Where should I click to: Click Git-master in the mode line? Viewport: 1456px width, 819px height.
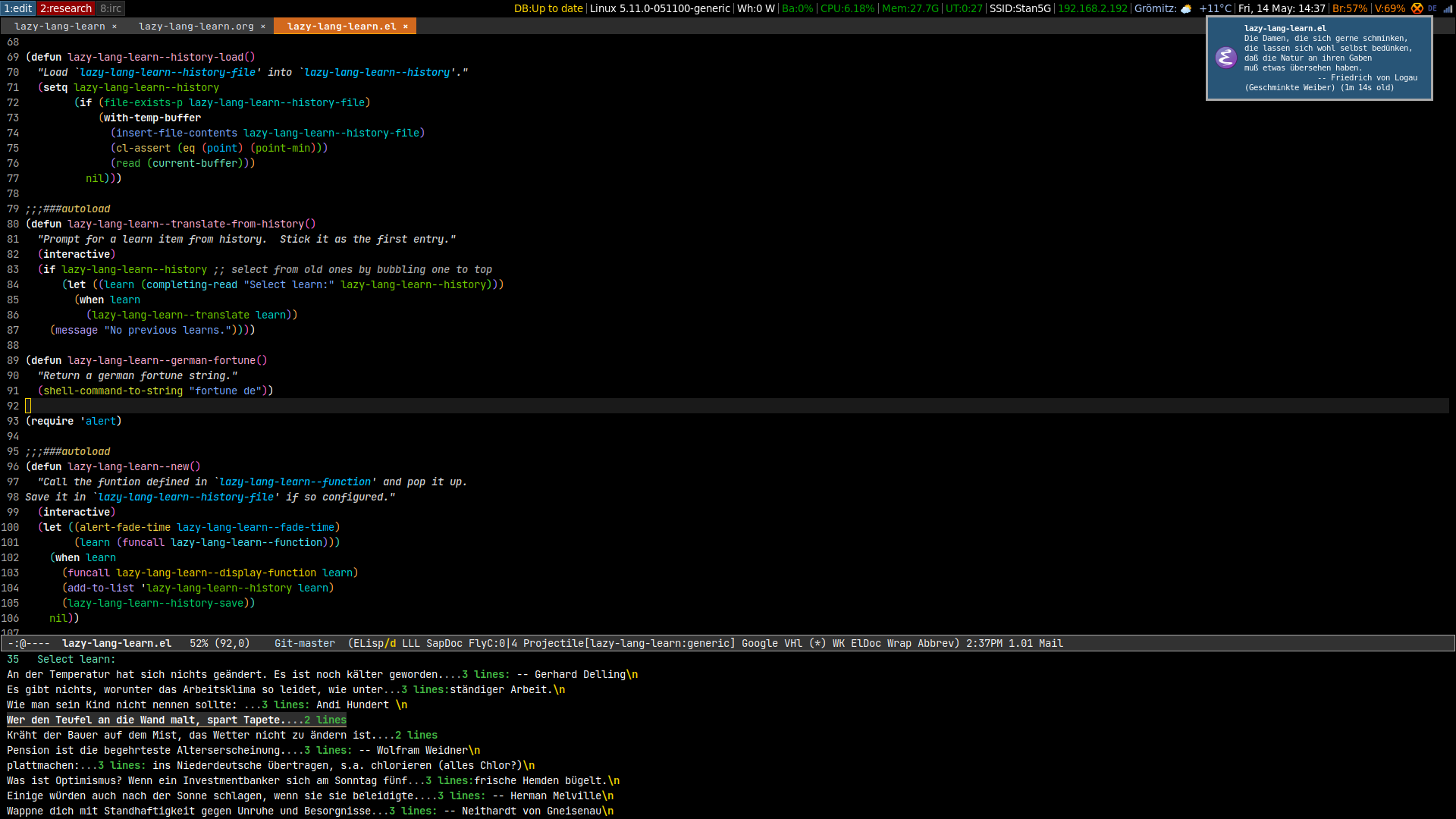coord(304,644)
